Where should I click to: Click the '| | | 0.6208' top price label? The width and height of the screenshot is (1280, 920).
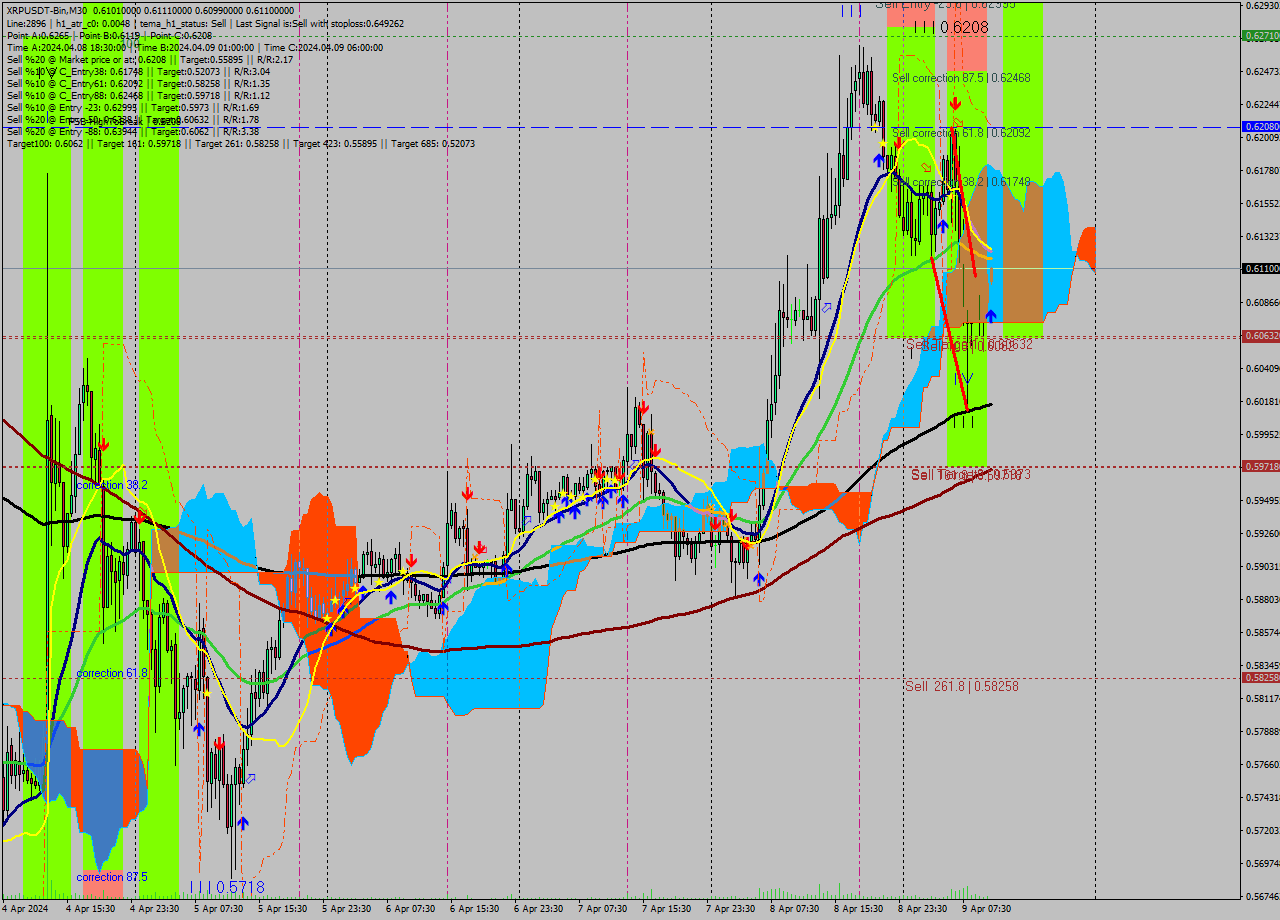tap(951, 28)
